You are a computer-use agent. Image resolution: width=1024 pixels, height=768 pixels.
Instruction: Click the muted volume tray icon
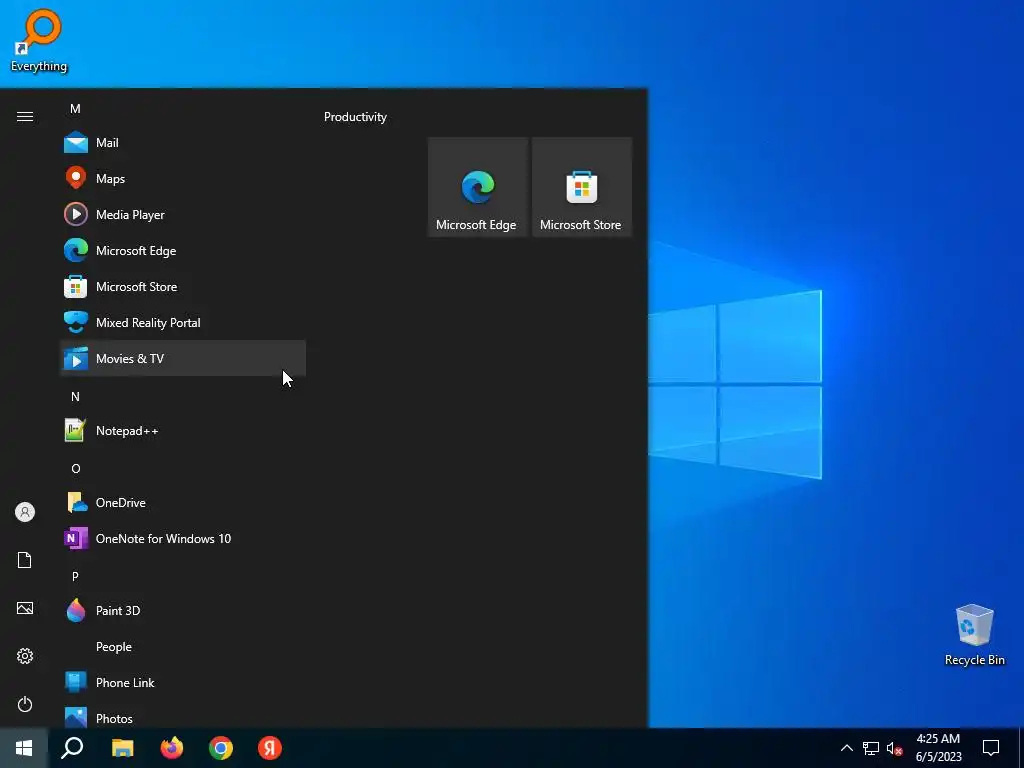895,748
